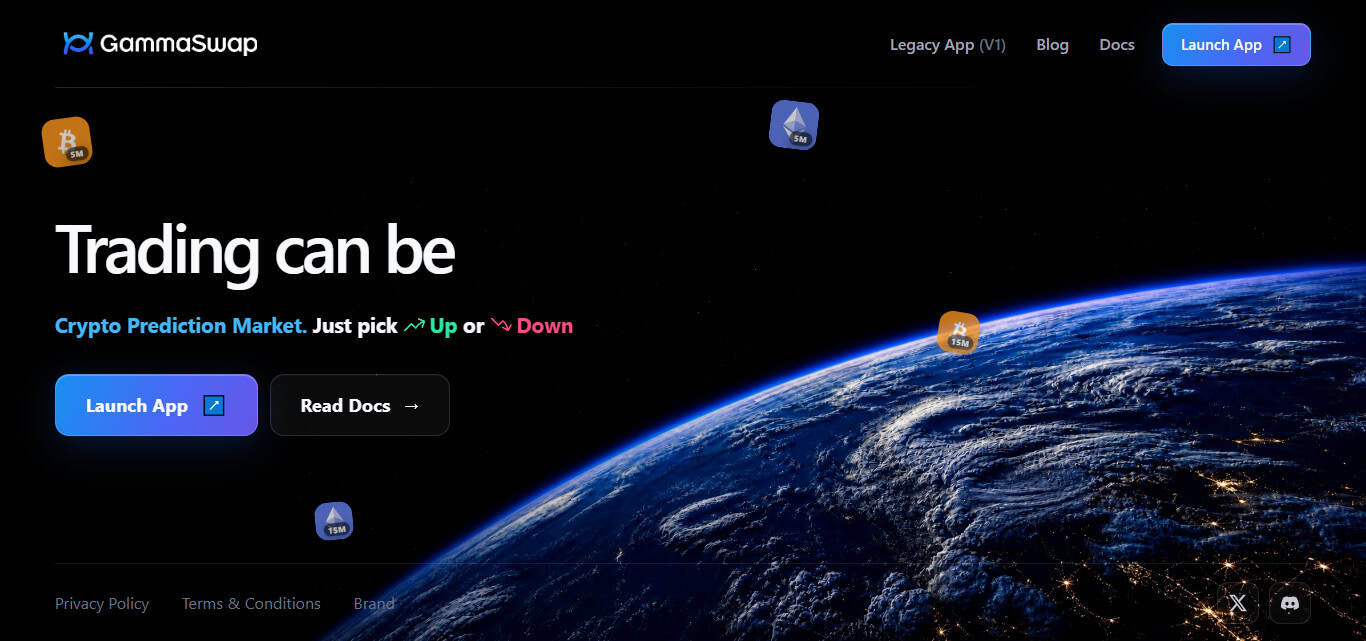Go to the Blog page
The height and width of the screenshot is (641, 1366).
point(1052,45)
